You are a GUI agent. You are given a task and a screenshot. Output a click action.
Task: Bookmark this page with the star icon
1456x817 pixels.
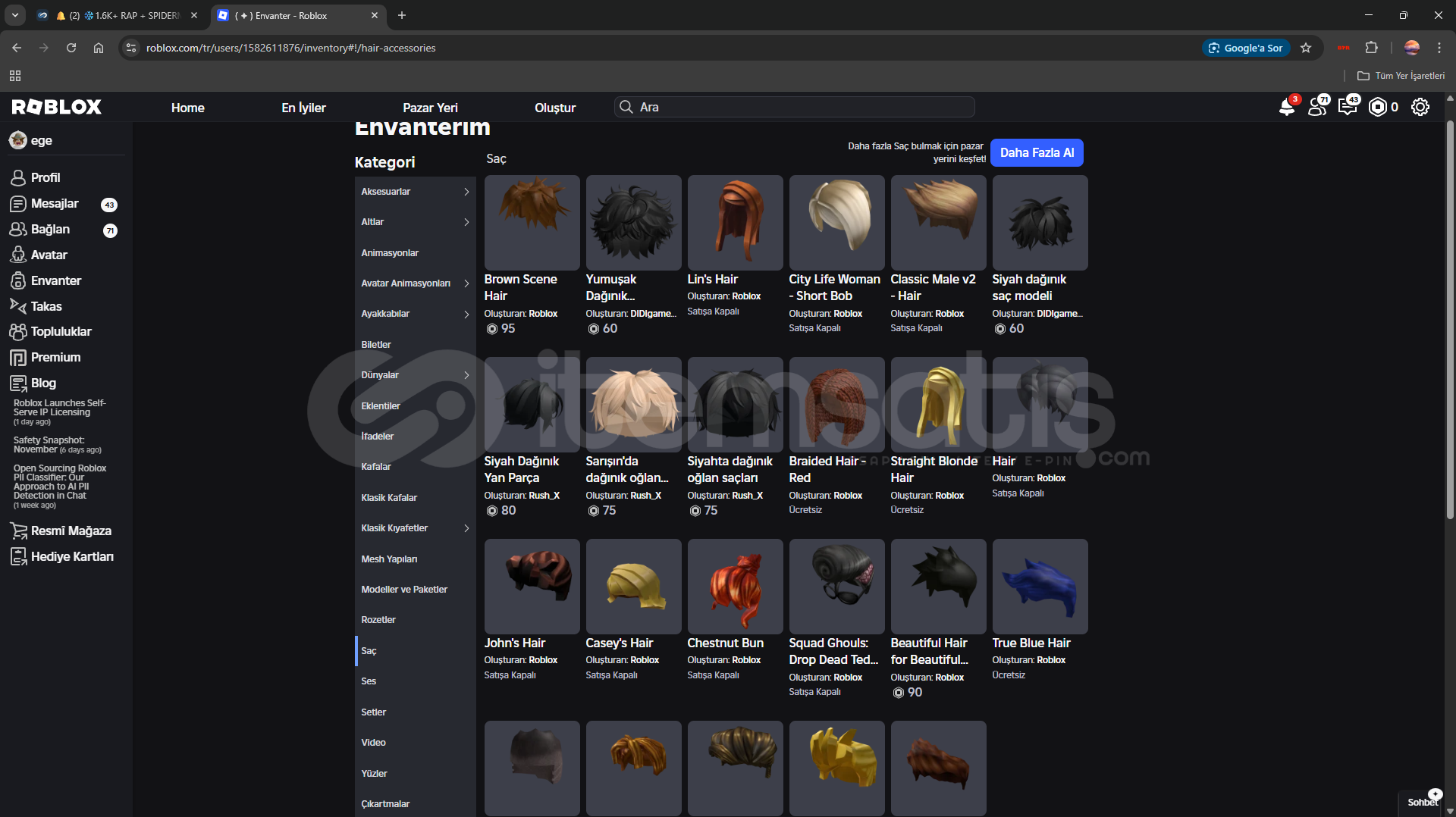pyautogui.click(x=1306, y=48)
